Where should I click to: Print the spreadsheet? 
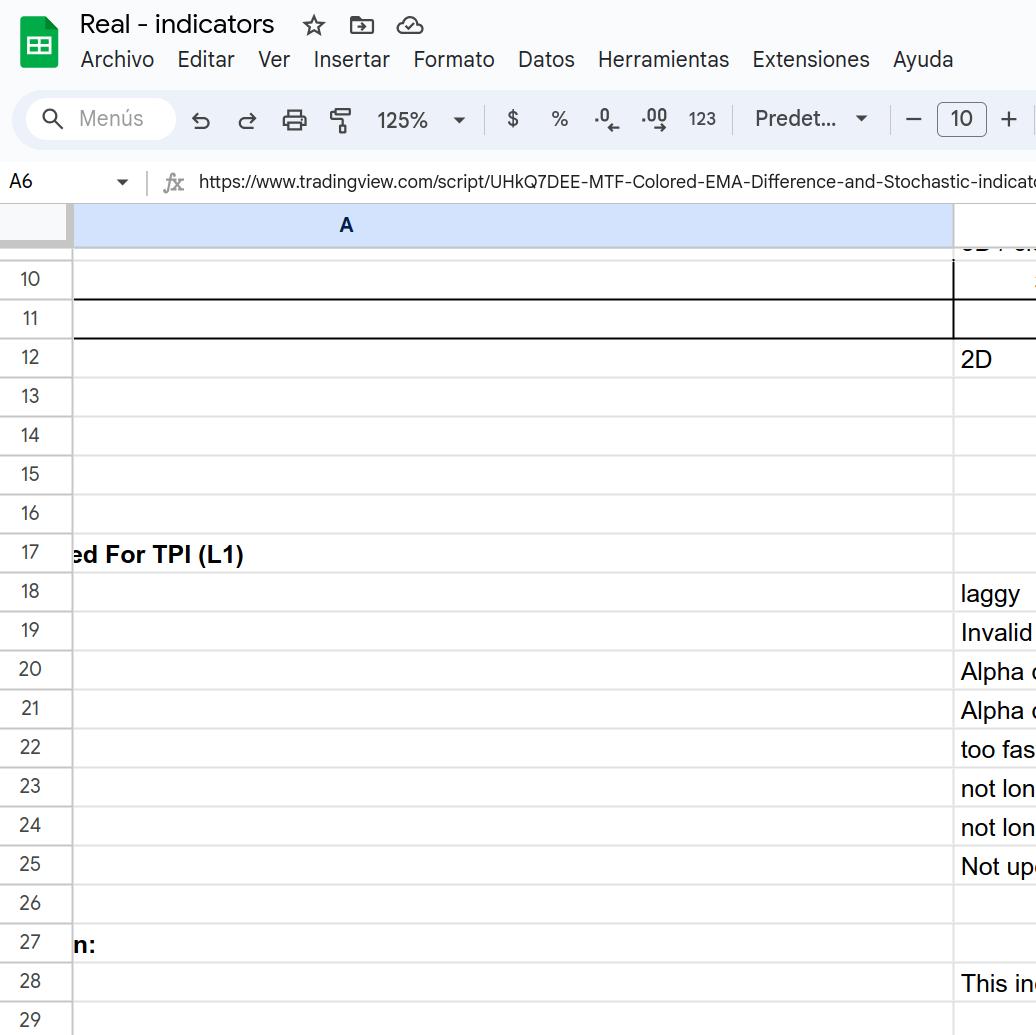coord(294,120)
